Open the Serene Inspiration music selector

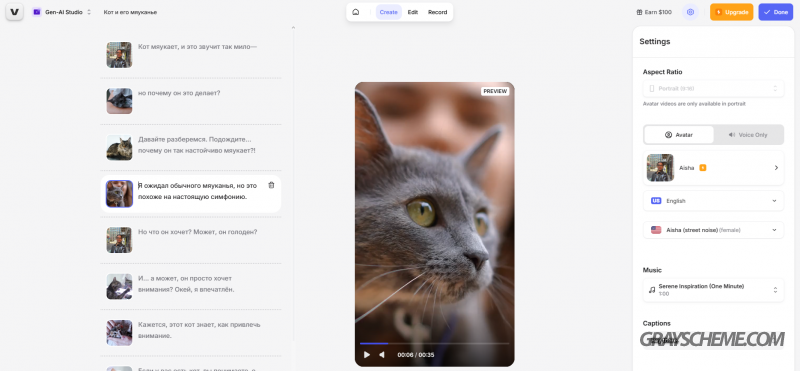coord(713,290)
